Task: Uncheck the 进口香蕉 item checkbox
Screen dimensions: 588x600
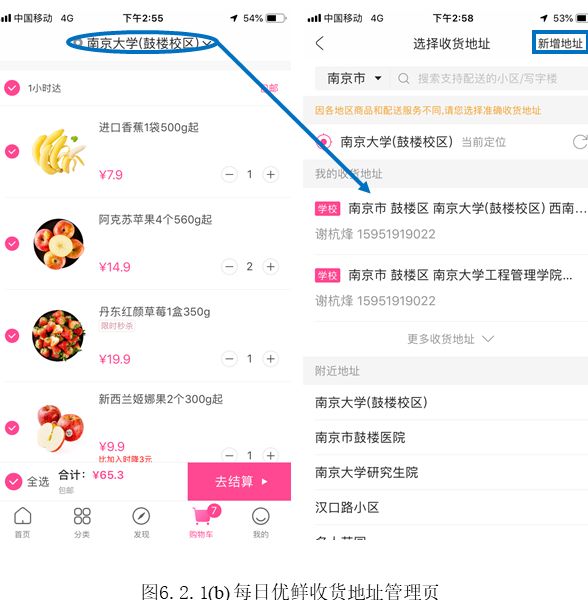Action: click(x=12, y=151)
